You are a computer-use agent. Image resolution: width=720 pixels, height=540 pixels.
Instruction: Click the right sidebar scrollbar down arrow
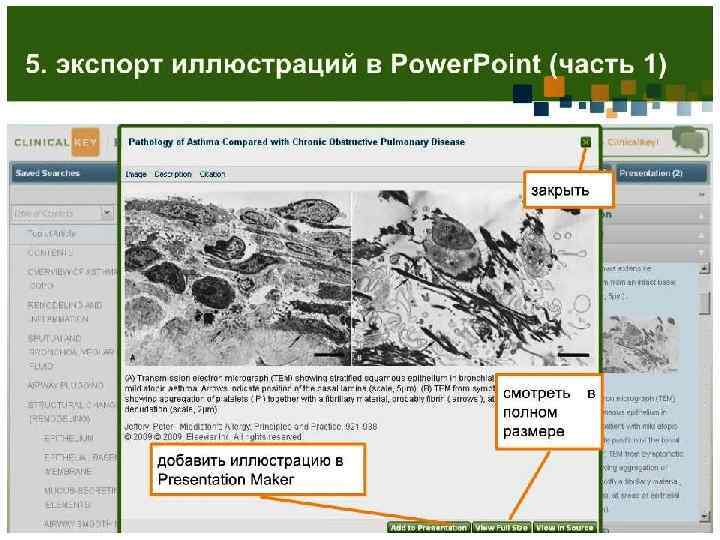coord(704,517)
